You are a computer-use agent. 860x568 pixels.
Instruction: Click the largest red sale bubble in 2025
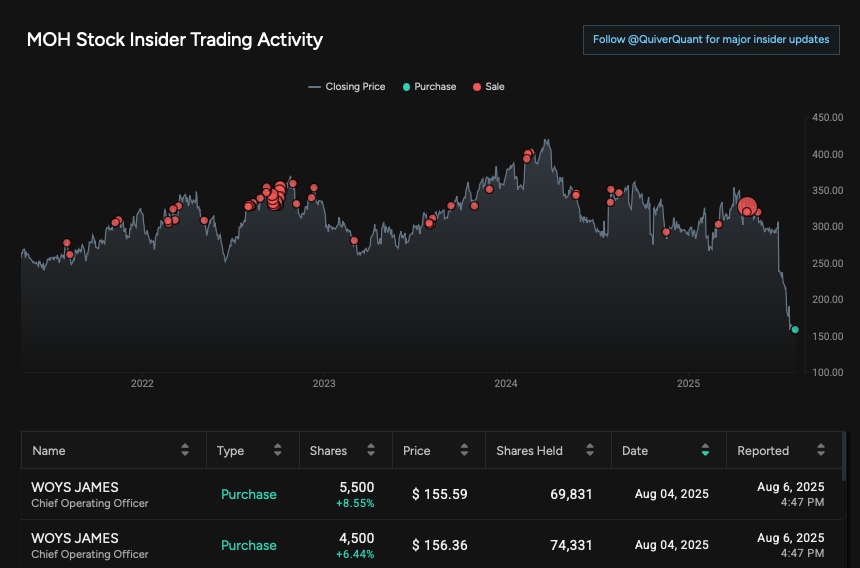pyautogui.click(x=747, y=207)
